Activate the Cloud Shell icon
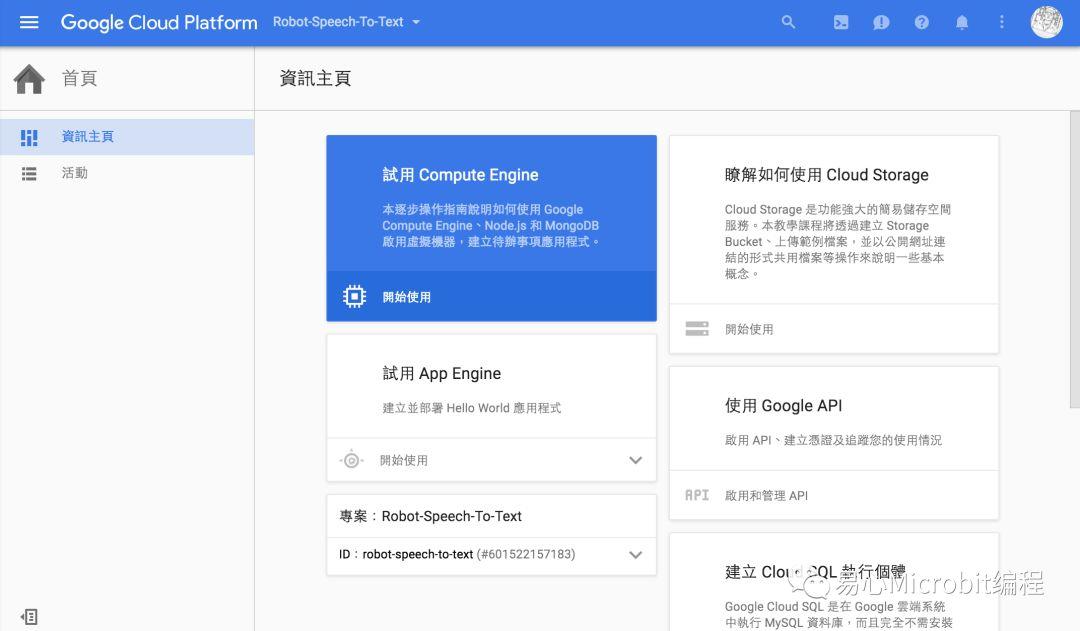Viewport: 1080px width, 631px height. click(x=841, y=23)
